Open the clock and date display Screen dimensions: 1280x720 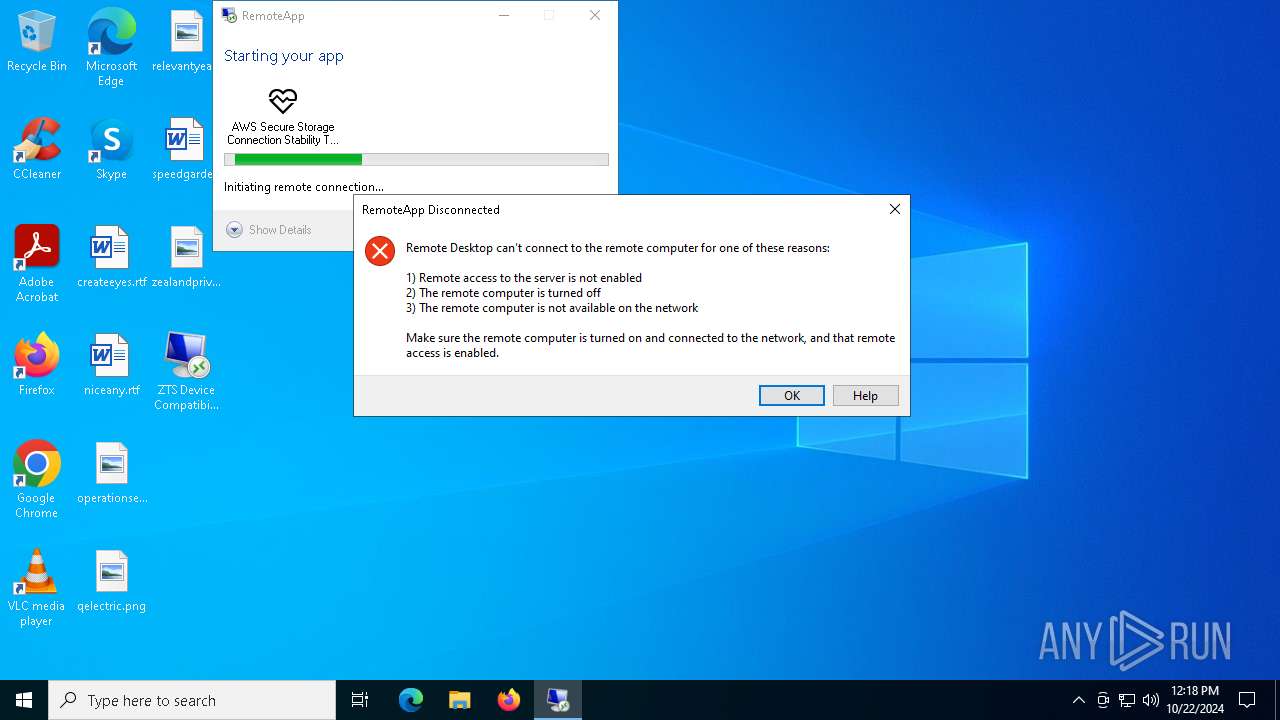[1195, 700]
